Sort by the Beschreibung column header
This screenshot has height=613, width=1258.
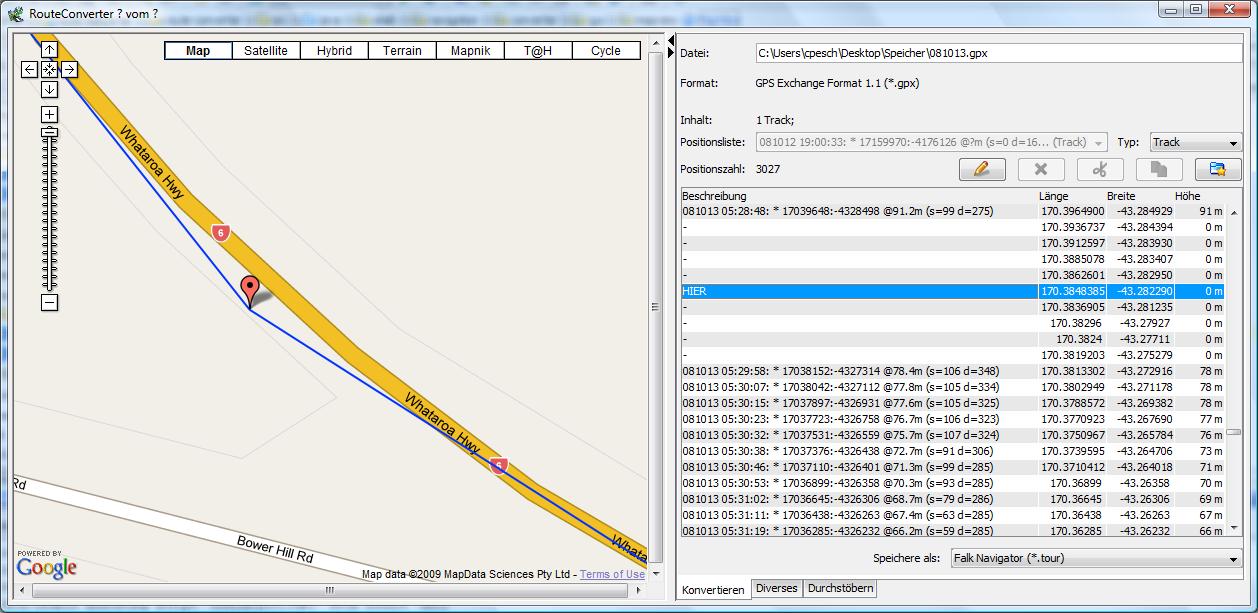[859, 196]
